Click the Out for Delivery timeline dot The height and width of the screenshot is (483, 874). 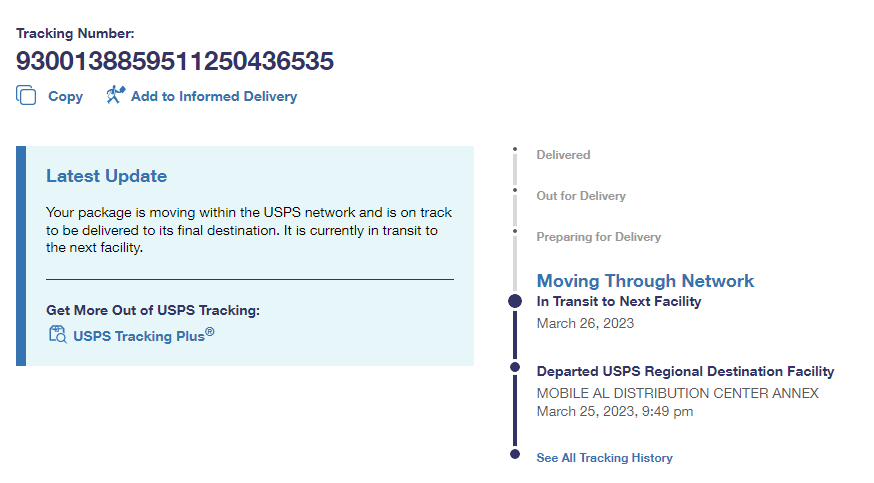tap(515, 190)
